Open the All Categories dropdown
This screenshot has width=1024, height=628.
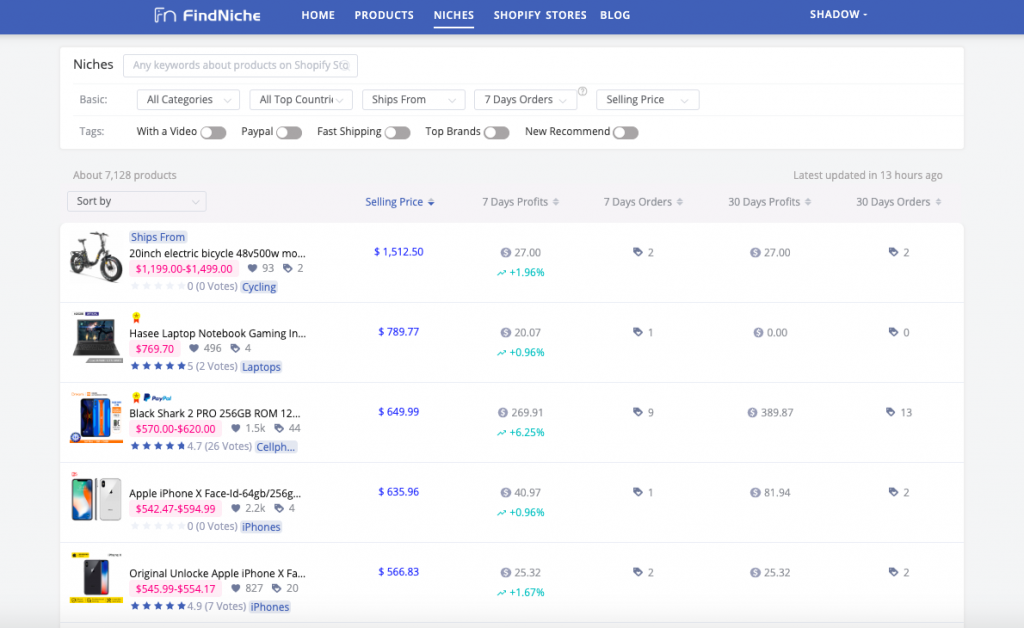click(188, 100)
